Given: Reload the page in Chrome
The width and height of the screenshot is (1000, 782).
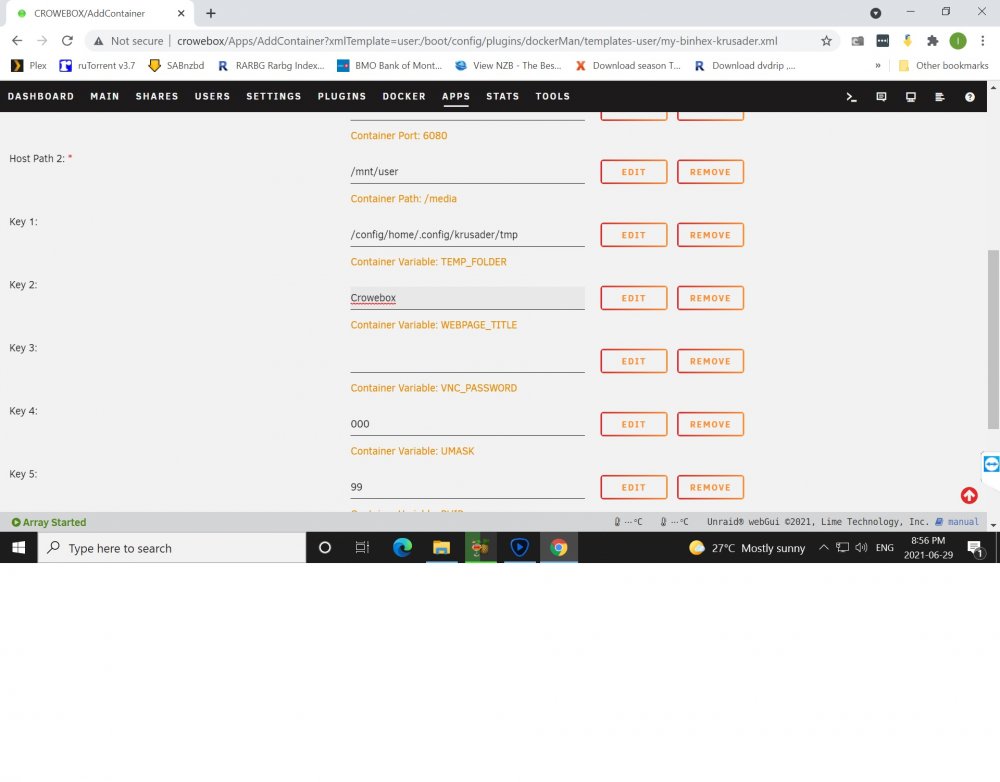Looking at the screenshot, I should tap(67, 41).
